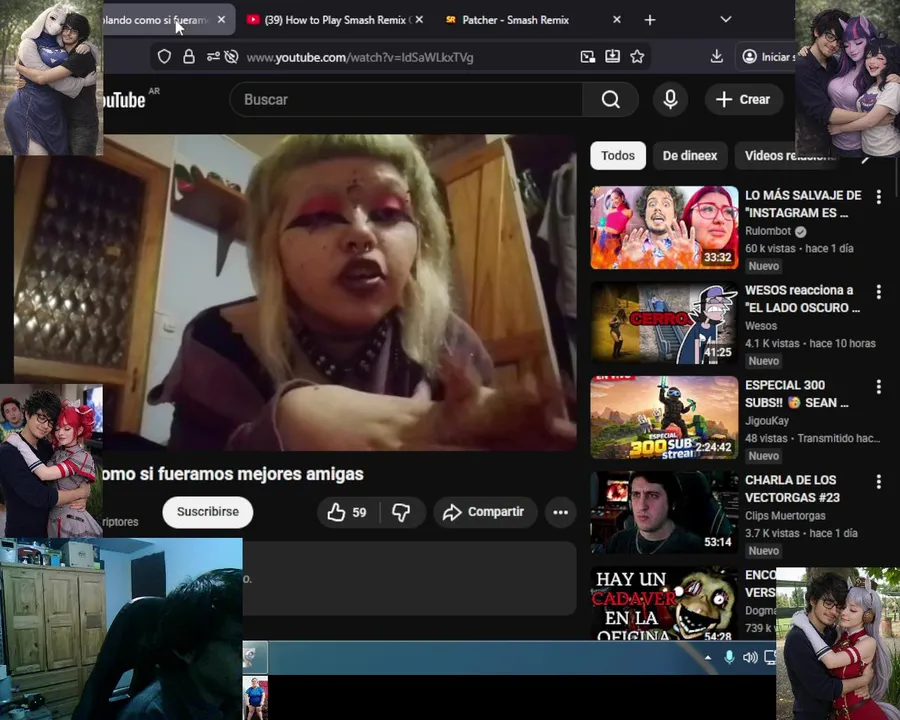Viewport: 900px width, 720px height.
Task: Click the site padlock security icon
Action: 189,57
